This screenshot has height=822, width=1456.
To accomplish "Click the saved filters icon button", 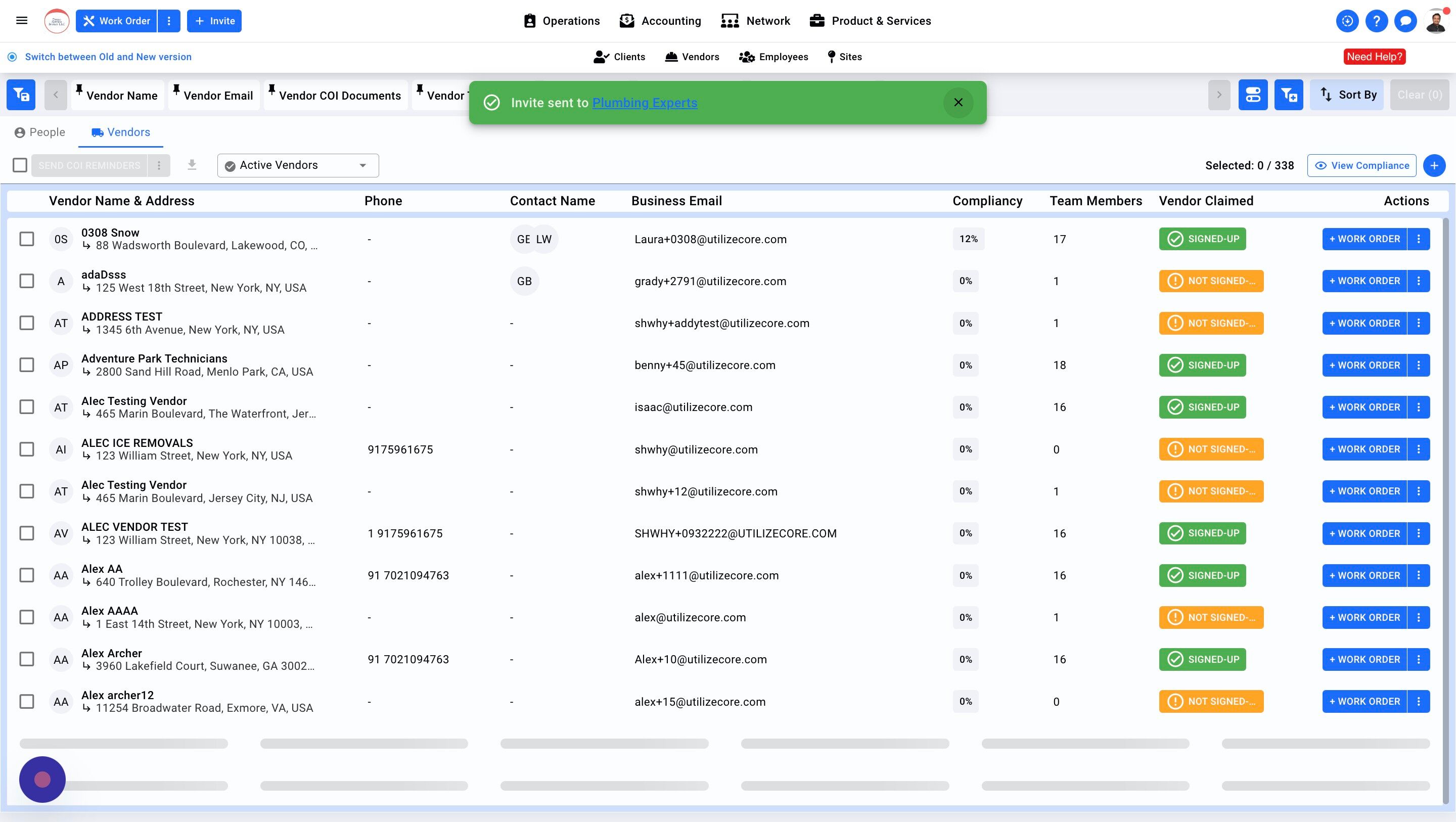I will click(x=21, y=95).
